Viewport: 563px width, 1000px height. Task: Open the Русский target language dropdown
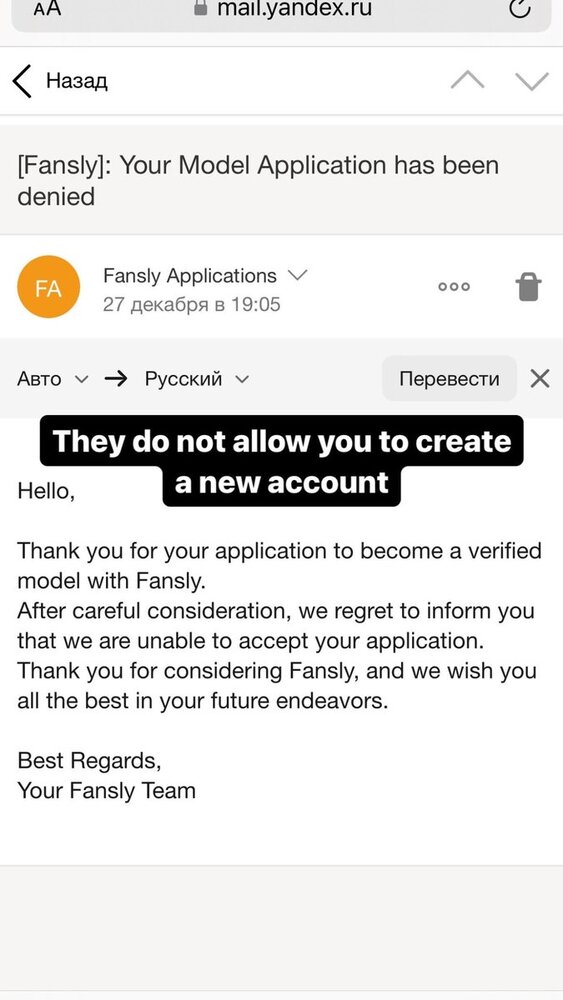(196, 379)
